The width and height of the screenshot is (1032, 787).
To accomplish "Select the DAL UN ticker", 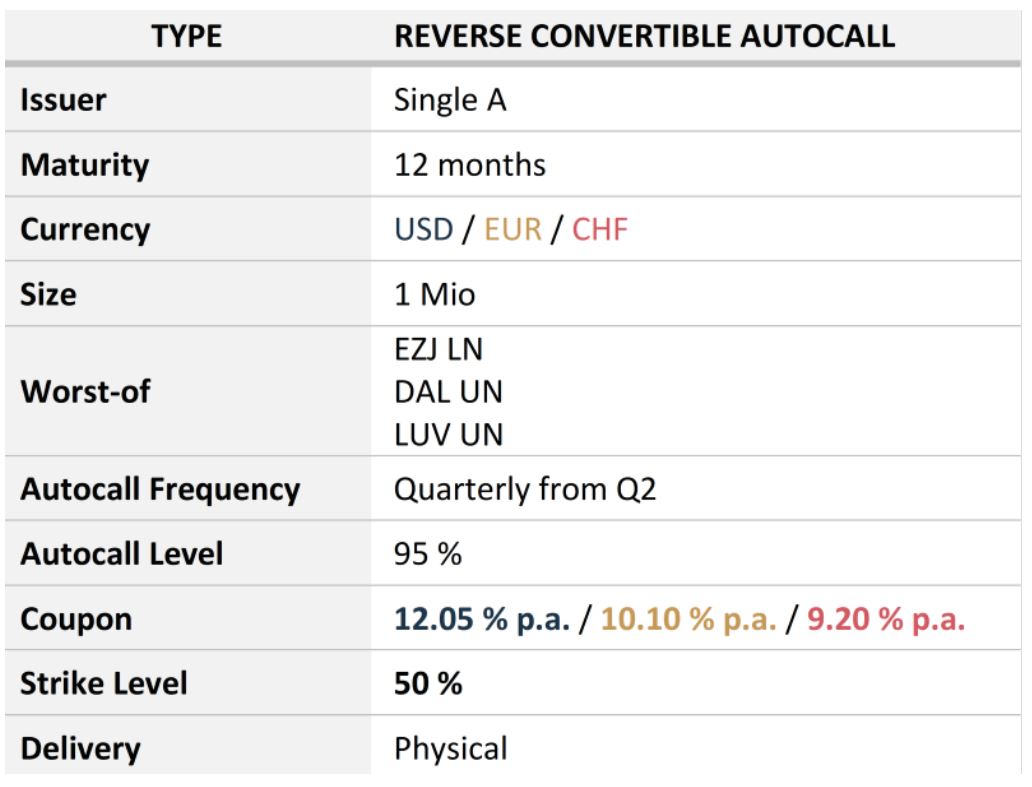I will 448,392.
